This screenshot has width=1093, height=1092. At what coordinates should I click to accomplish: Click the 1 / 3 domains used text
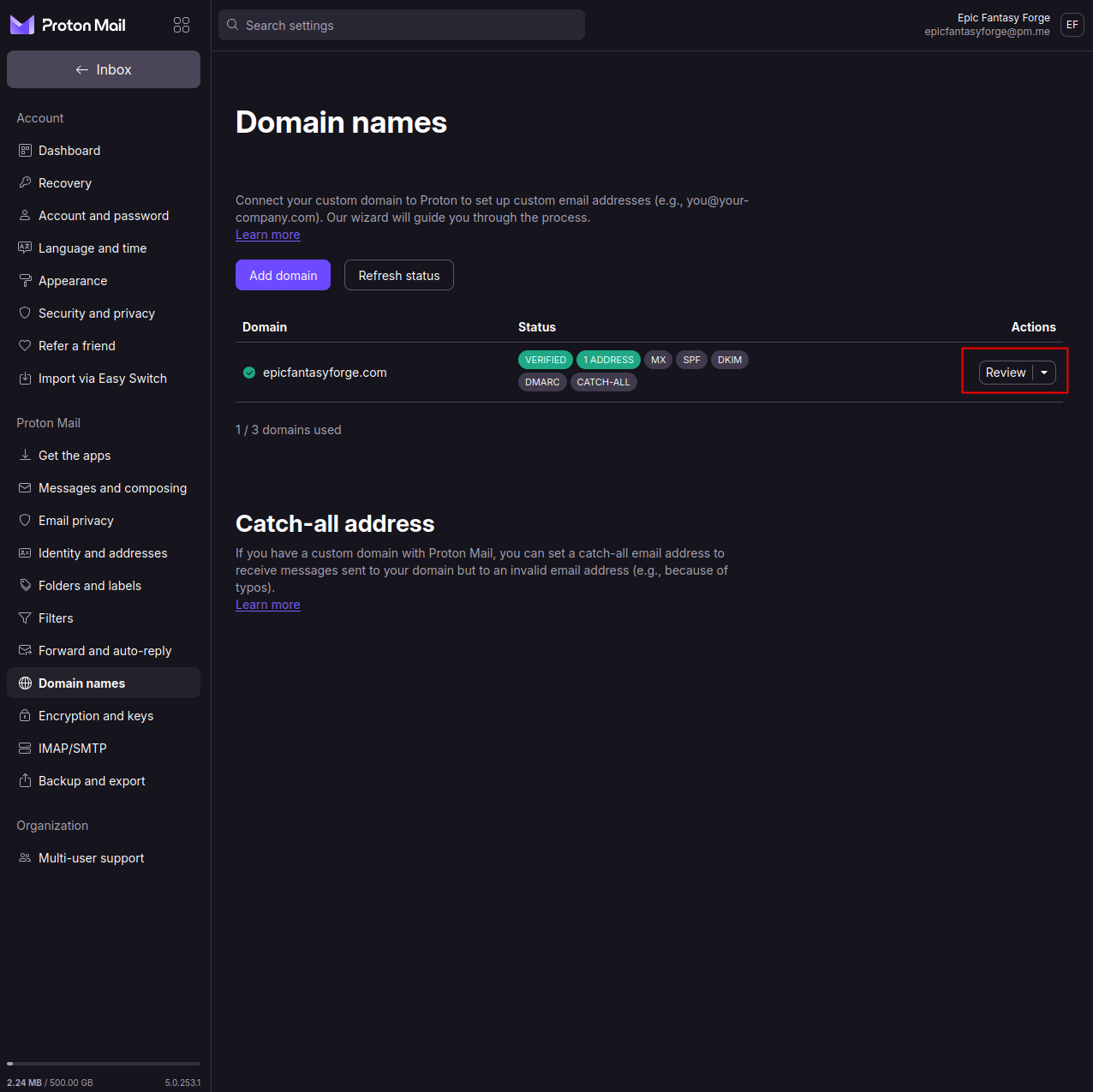click(x=289, y=430)
